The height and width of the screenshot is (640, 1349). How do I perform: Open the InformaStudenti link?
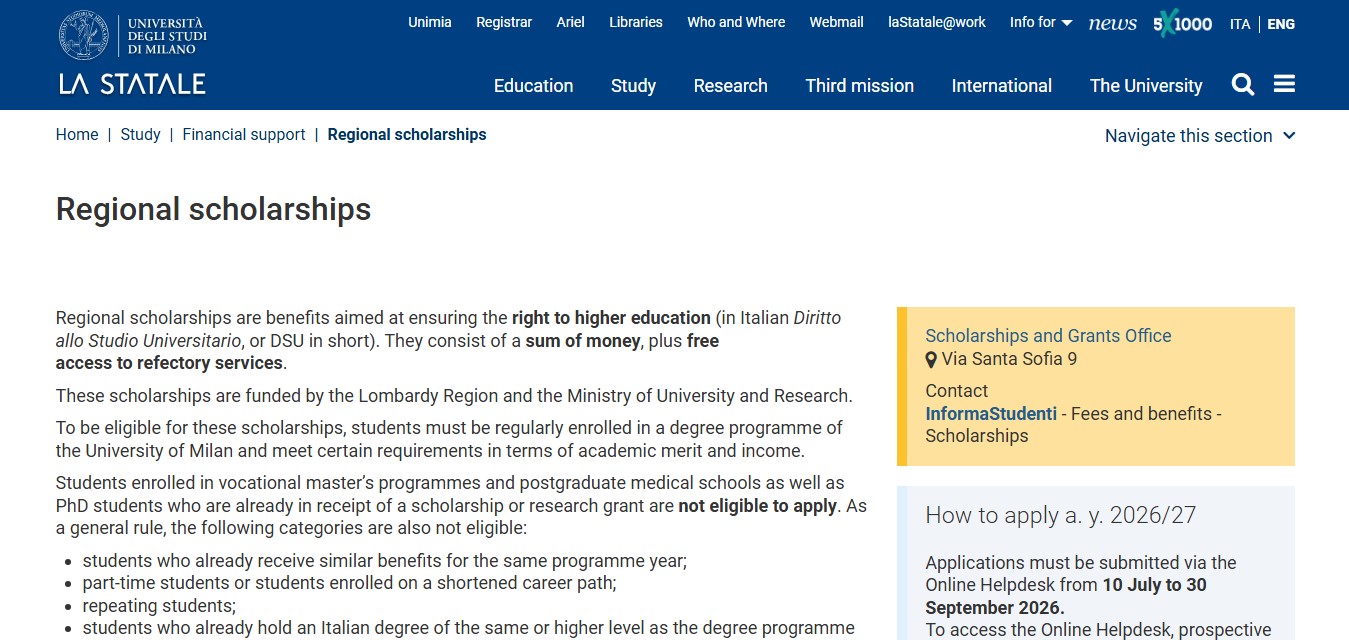tap(991, 414)
